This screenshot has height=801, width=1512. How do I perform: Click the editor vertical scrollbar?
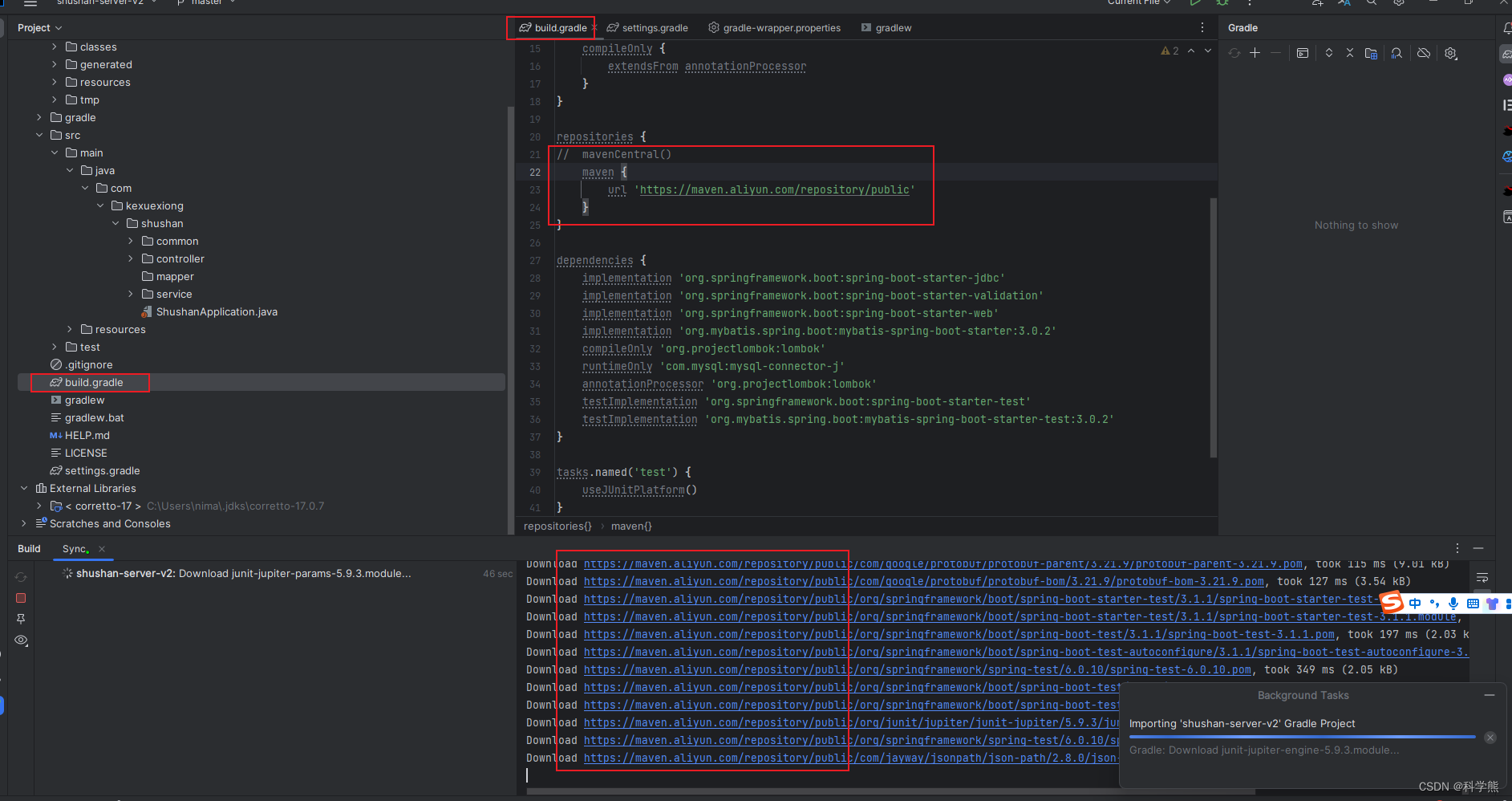pyautogui.click(x=1213, y=327)
